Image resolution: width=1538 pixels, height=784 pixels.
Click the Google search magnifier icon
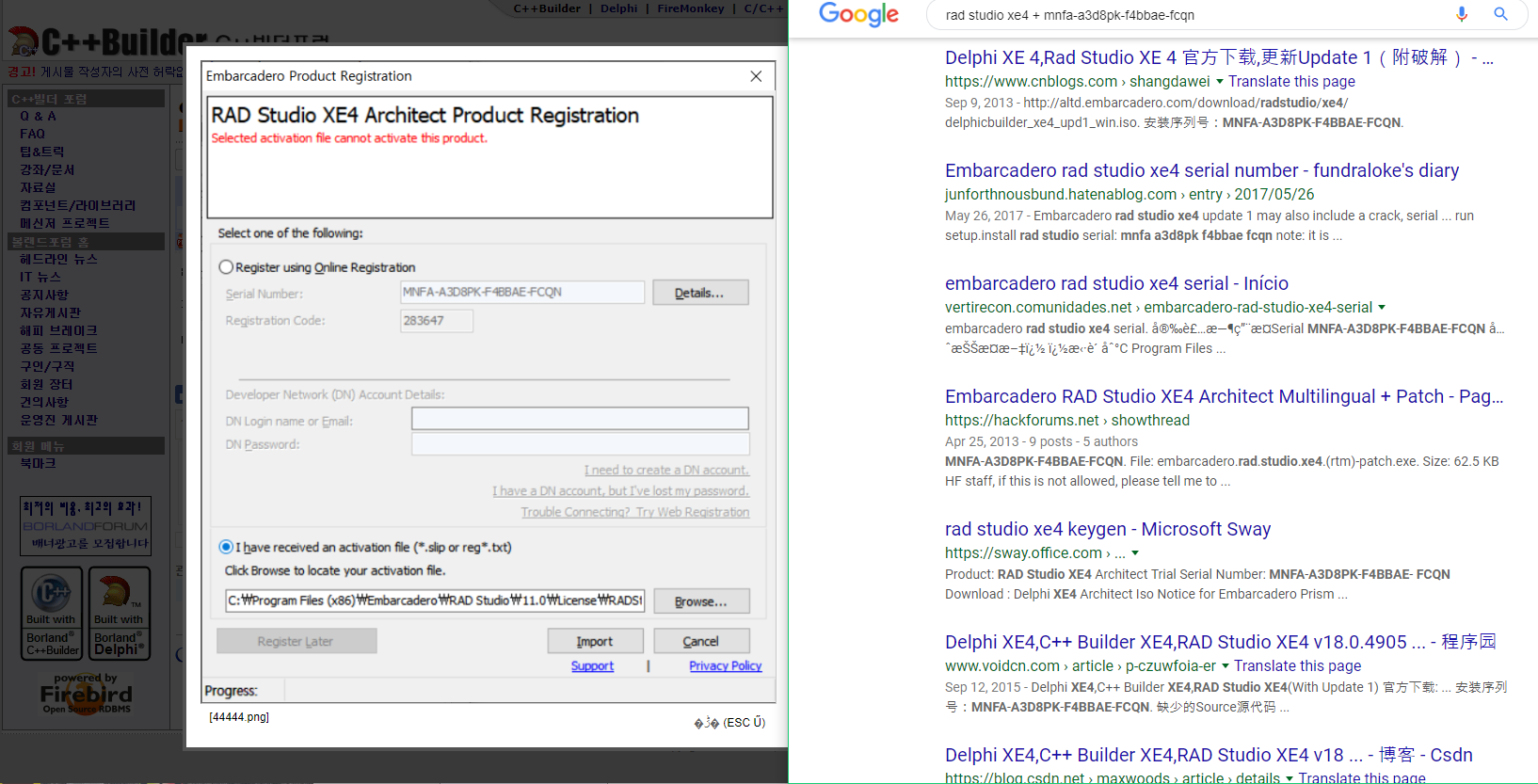1500,14
